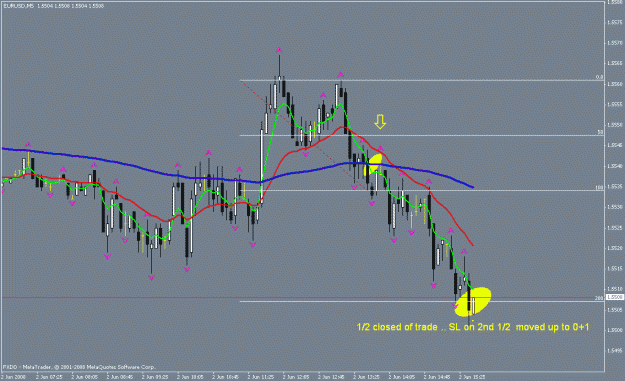Click the 1.5575 price axis label
The width and height of the screenshot is (625, 381).
point(615,22)
